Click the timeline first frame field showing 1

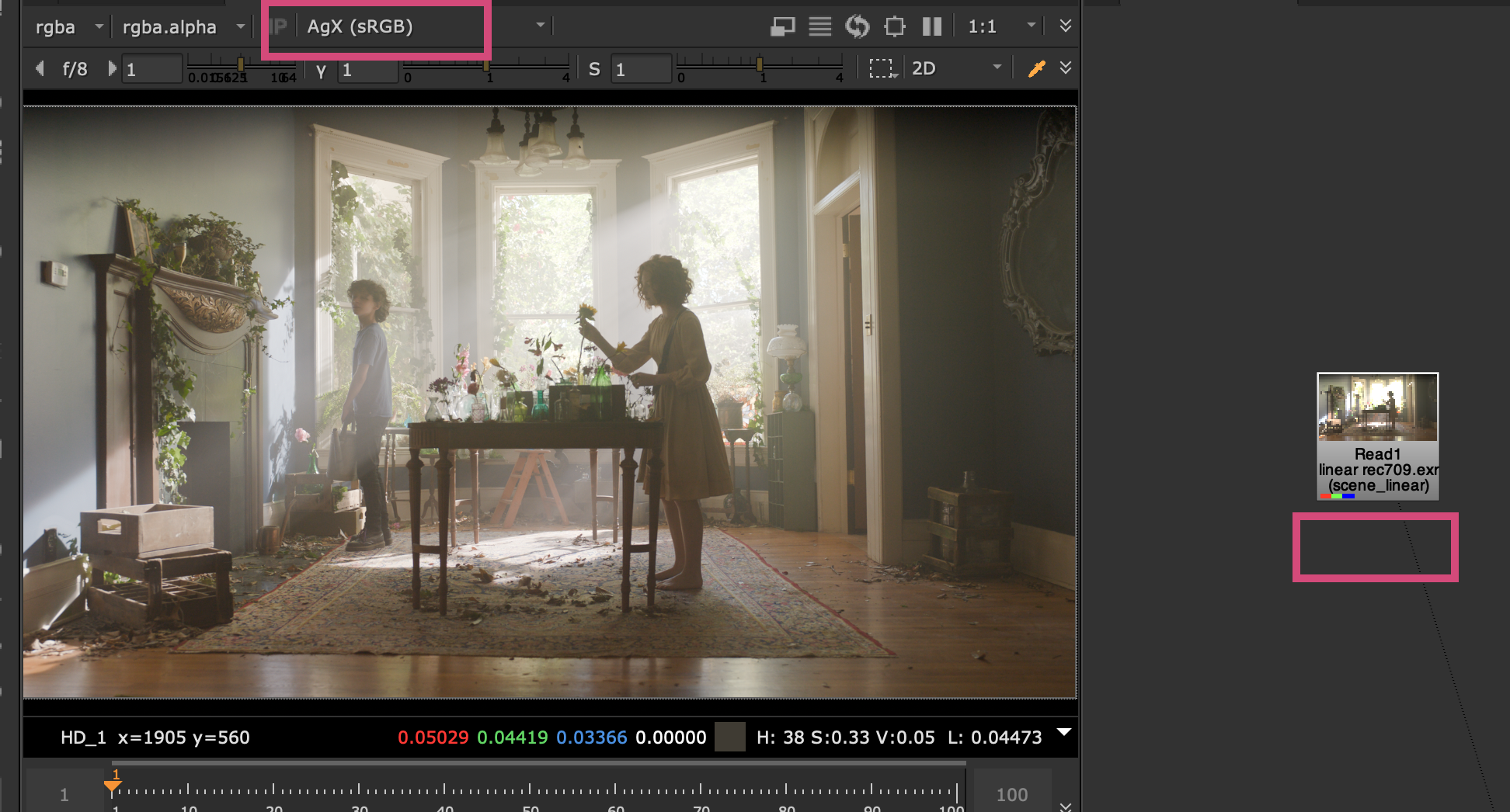pos(64,793)
